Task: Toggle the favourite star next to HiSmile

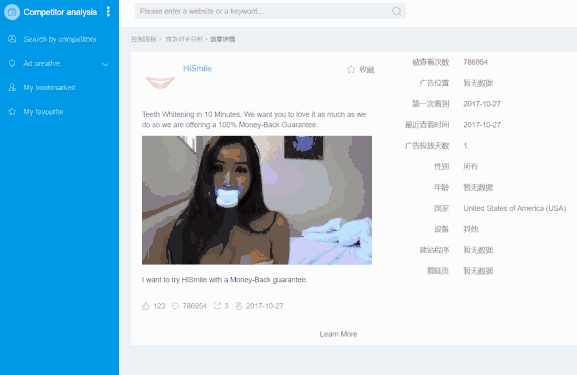Action: tap(351, 69)
